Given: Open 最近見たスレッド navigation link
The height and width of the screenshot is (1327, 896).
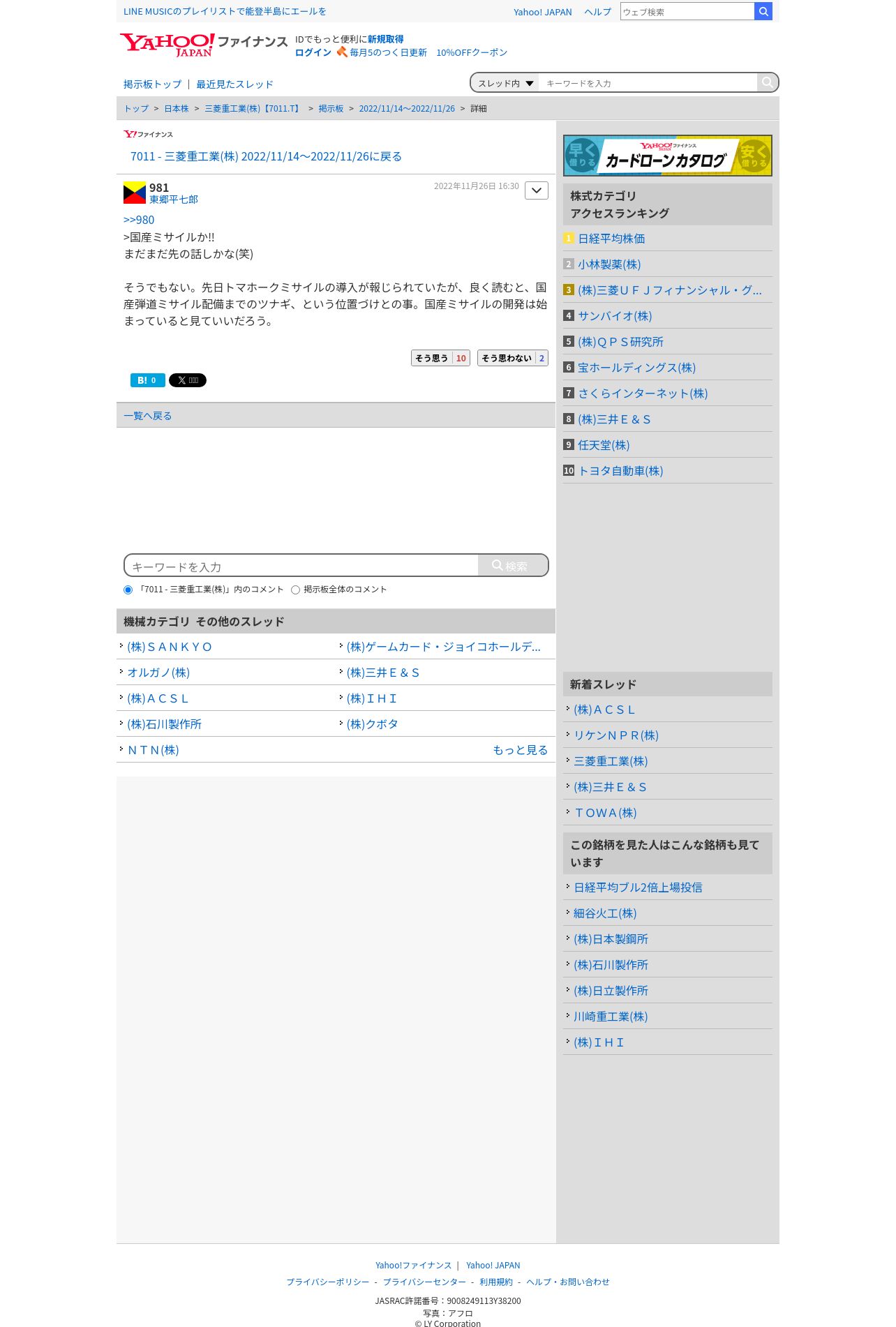Looking at the screenshot, I should pyautogui.click(x=234, y=84).
